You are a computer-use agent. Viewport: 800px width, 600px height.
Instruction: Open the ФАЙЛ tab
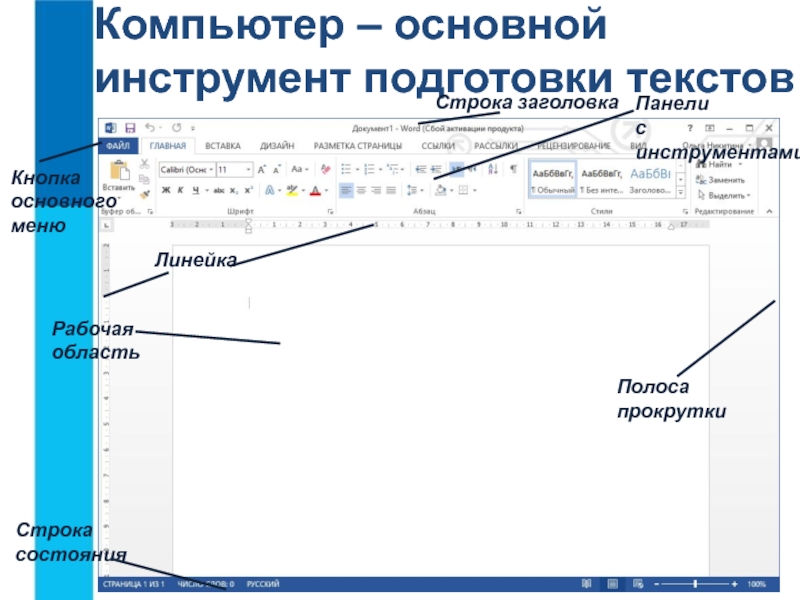[x=118, y=146]
